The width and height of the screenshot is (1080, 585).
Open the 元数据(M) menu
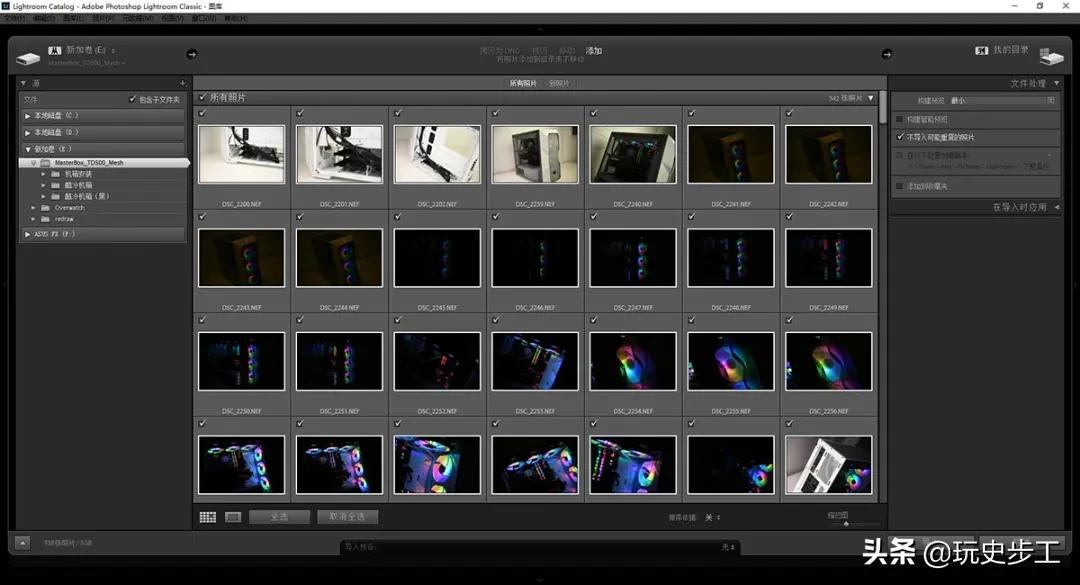[x=138, y=19]
